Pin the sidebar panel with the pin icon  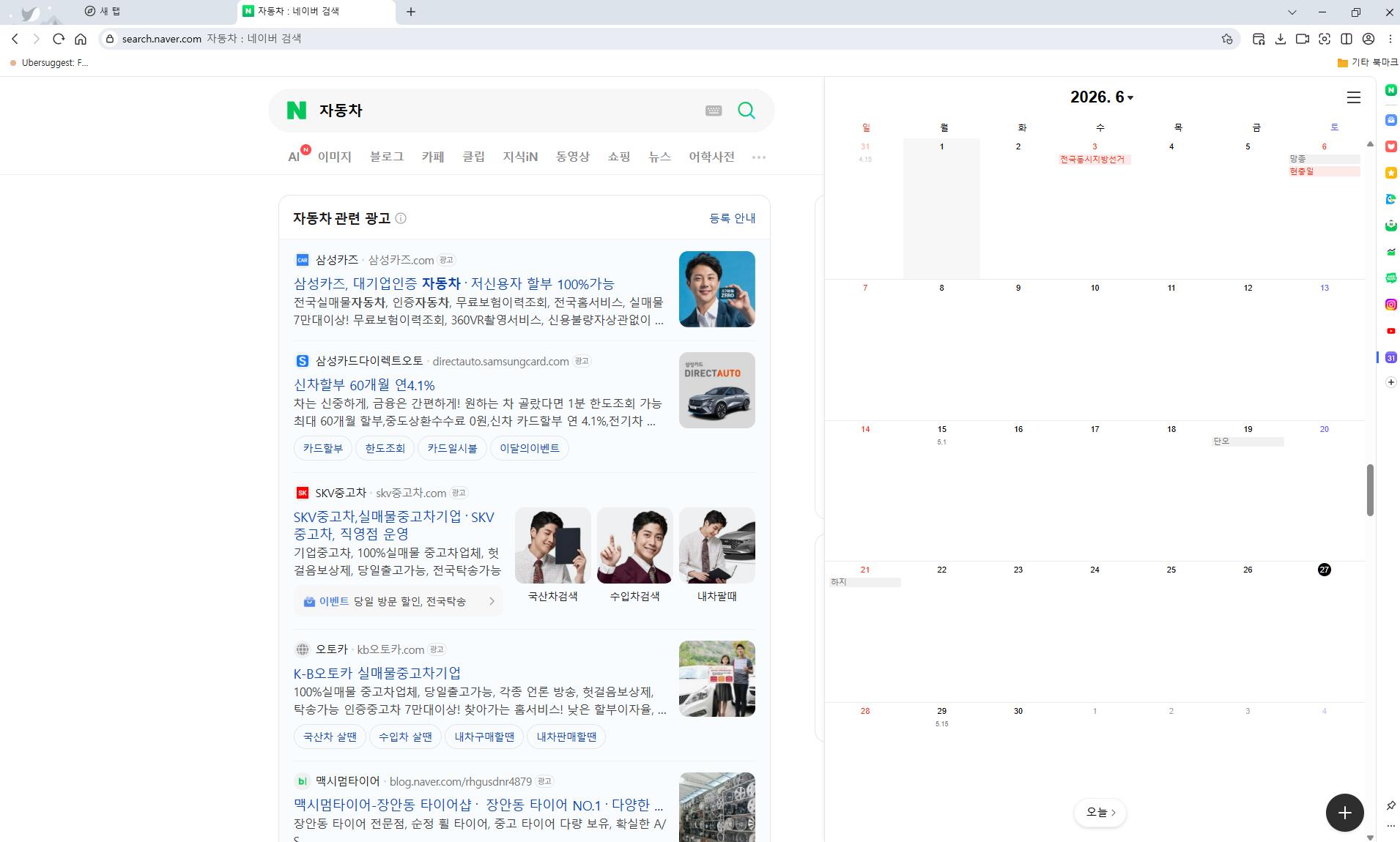pyautogui.click(x=1390, y=805)
